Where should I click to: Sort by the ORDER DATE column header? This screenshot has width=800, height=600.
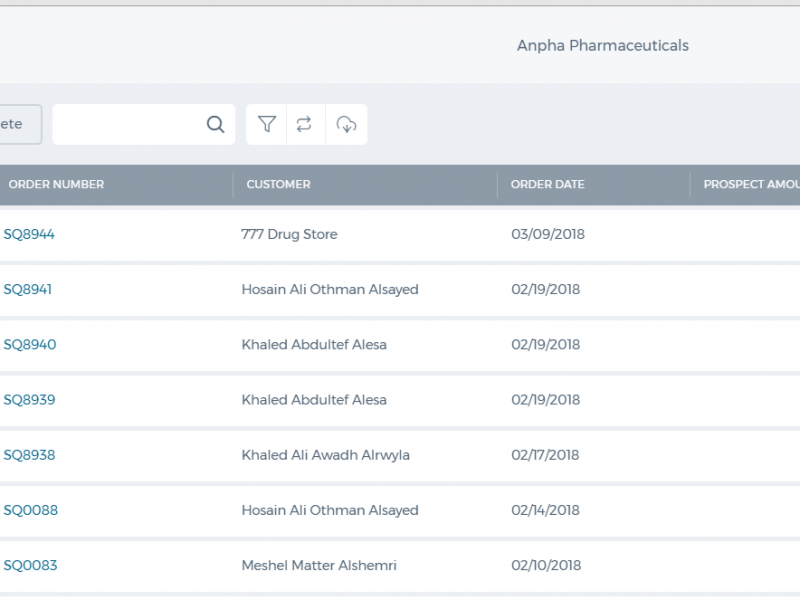(547, 184)
